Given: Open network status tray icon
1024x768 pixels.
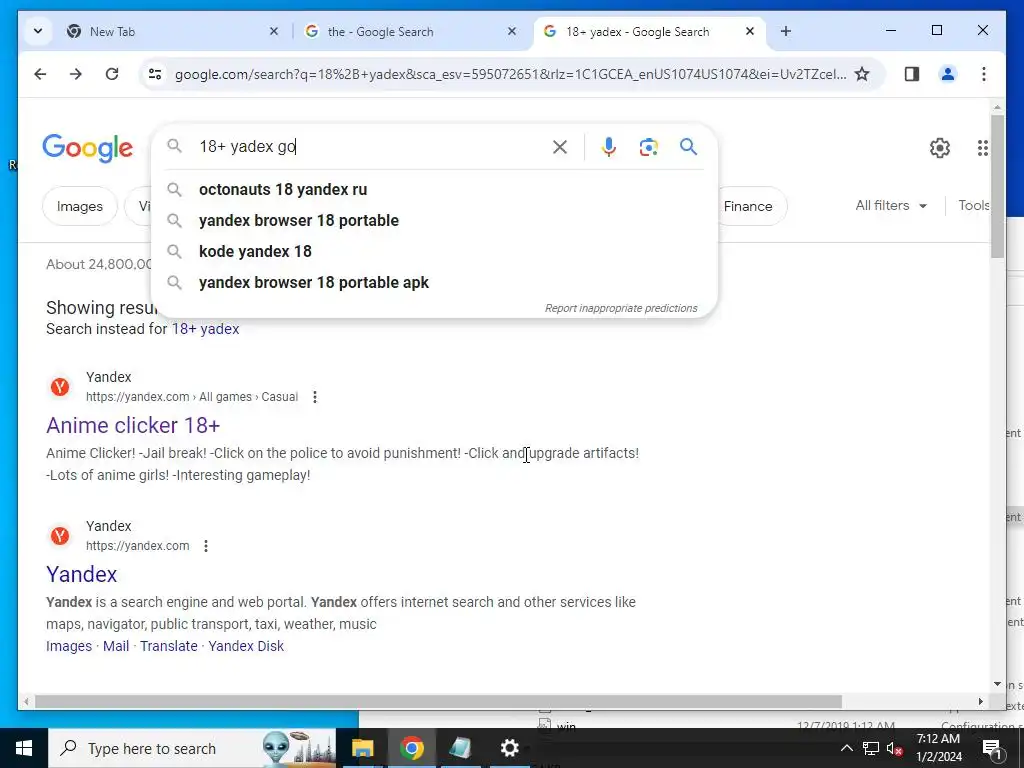Looking at the screenshot, I should click(x=871, y=748).
